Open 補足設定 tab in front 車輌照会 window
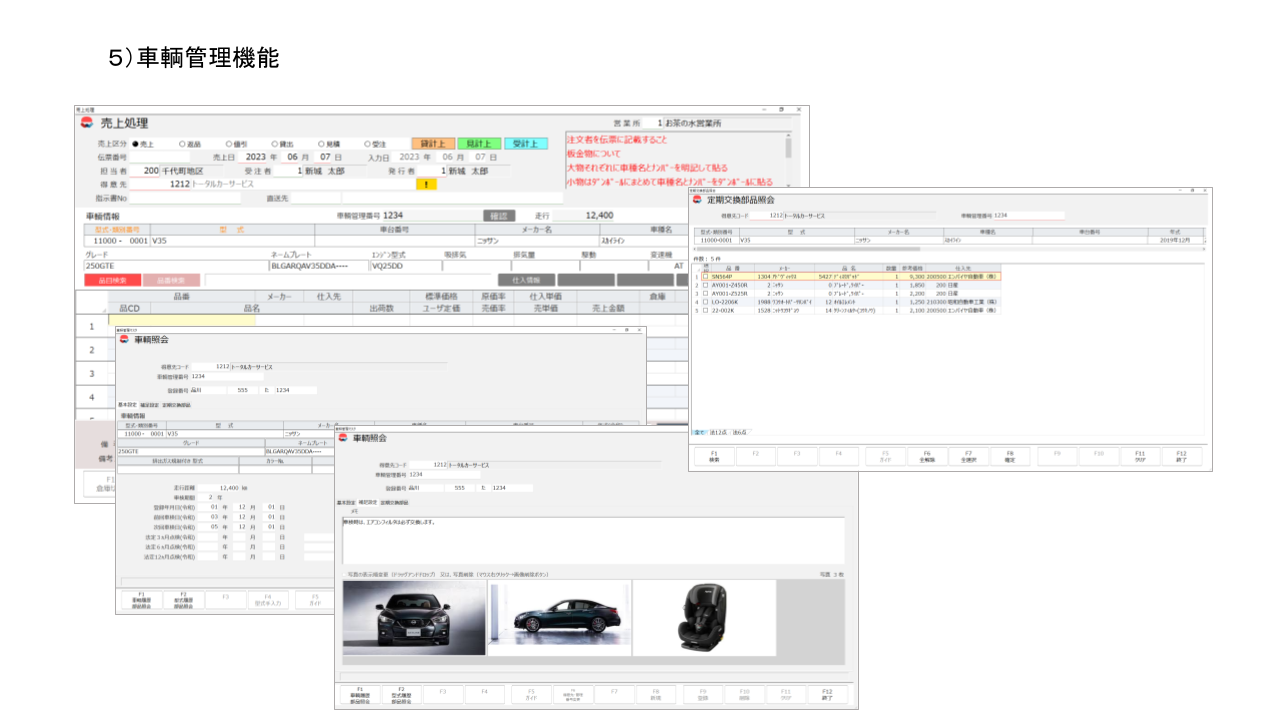1280x720 pixels. [x=367, y=502]
